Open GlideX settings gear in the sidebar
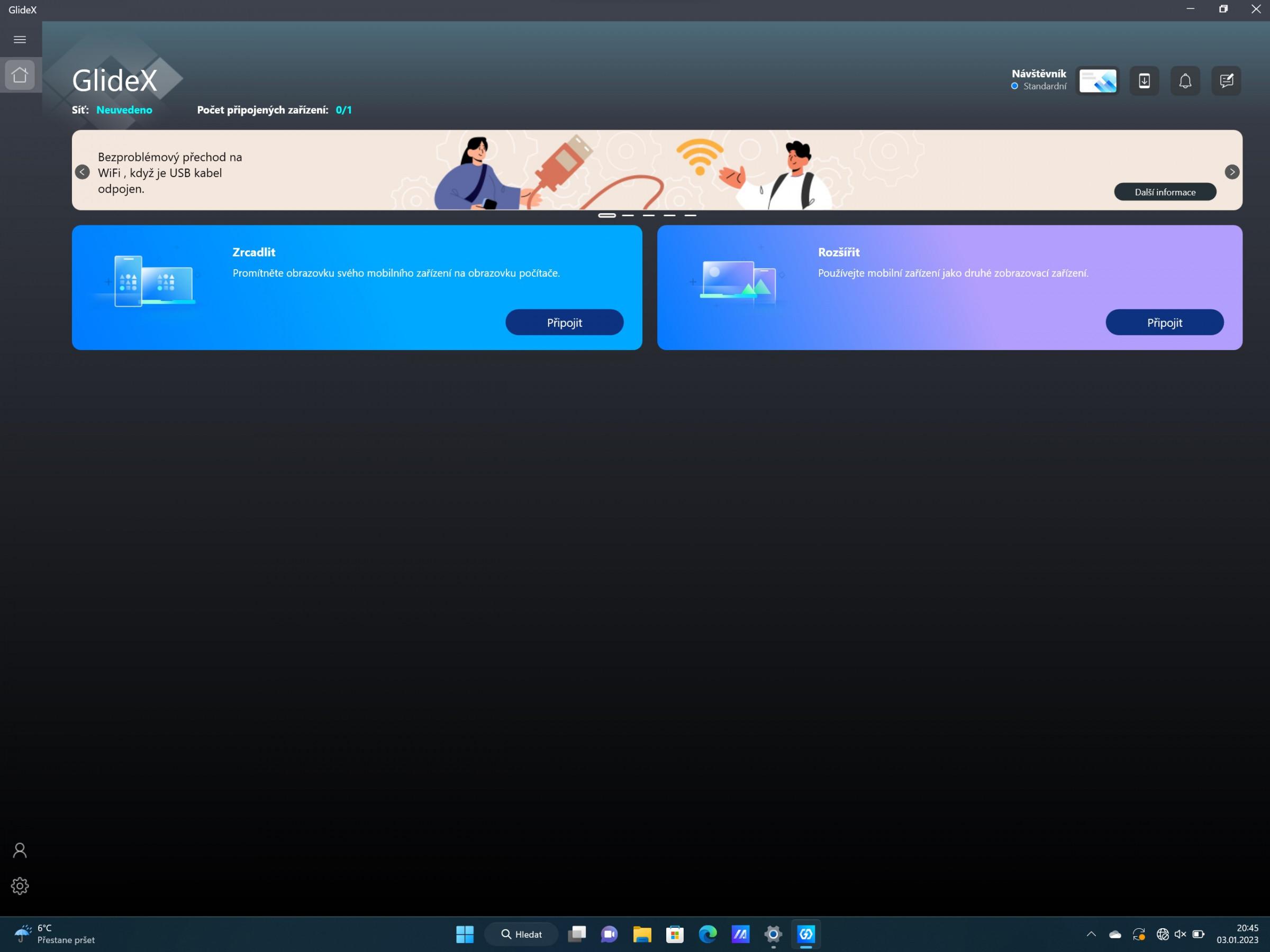The image size is (1270, 952). point(20,886)
